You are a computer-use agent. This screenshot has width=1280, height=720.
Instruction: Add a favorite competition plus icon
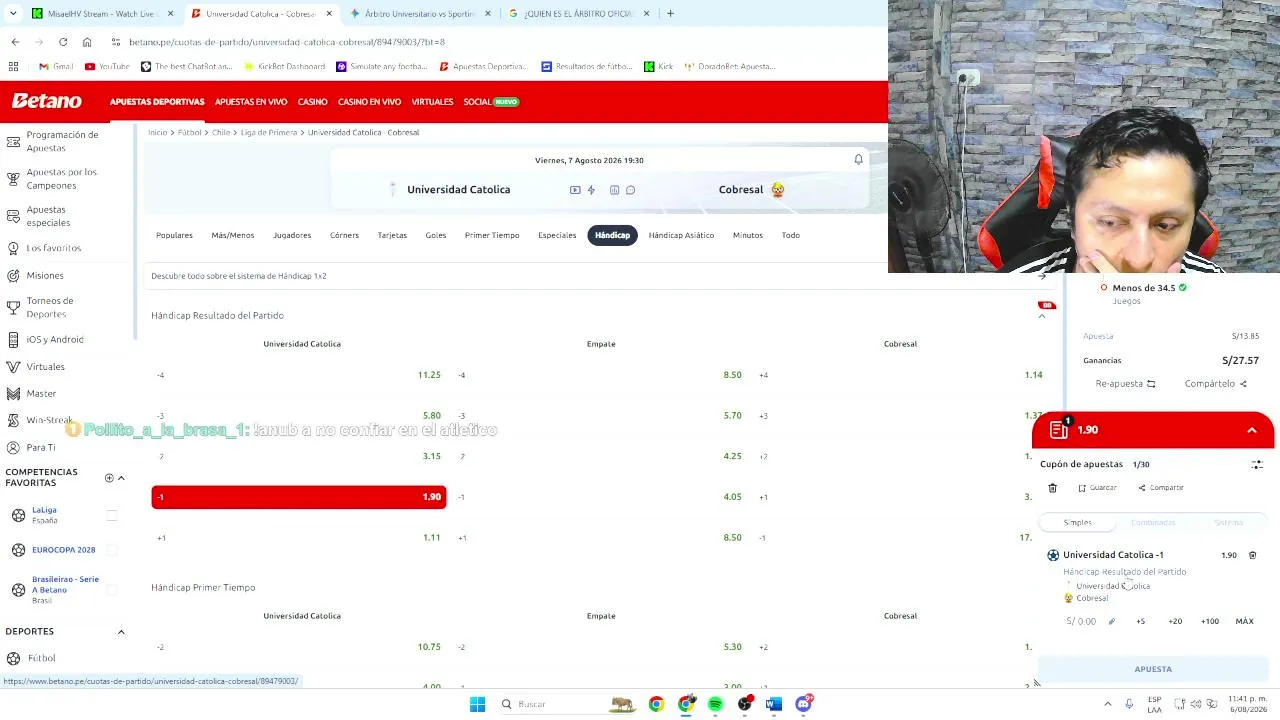coord(109,478)
